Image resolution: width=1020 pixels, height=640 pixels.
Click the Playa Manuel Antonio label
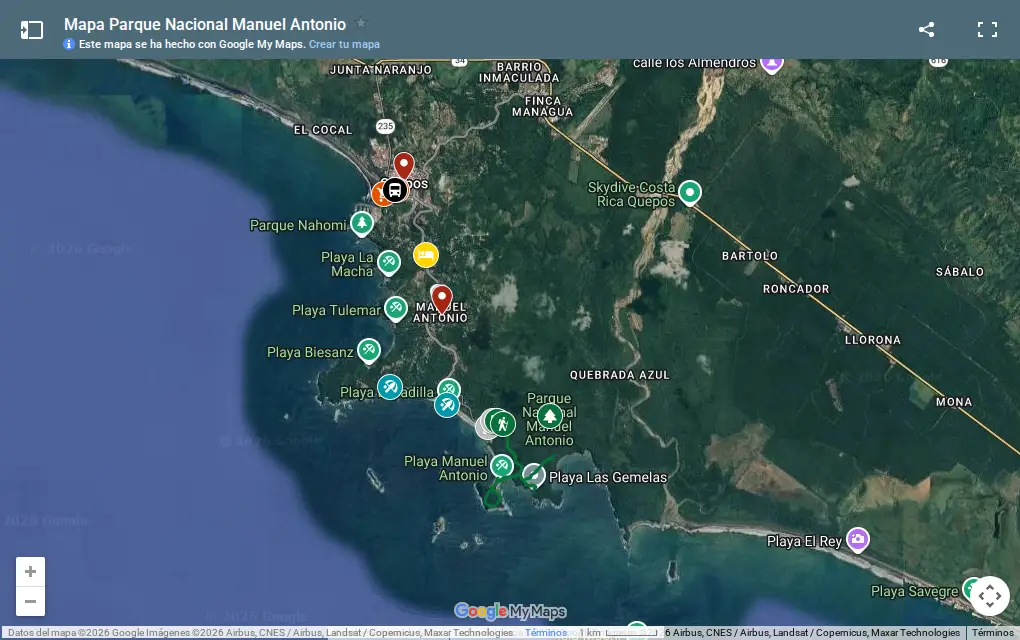point(446,468)
